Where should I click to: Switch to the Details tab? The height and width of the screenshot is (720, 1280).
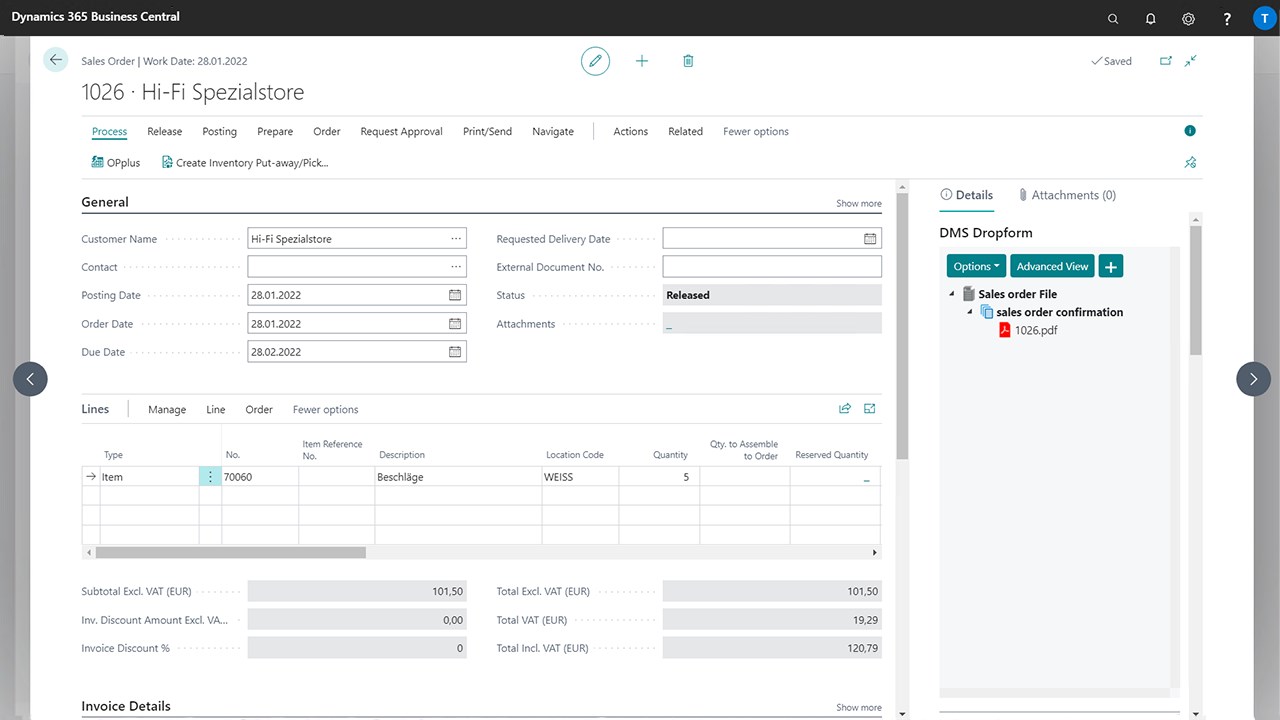click(x=967, y=195)
